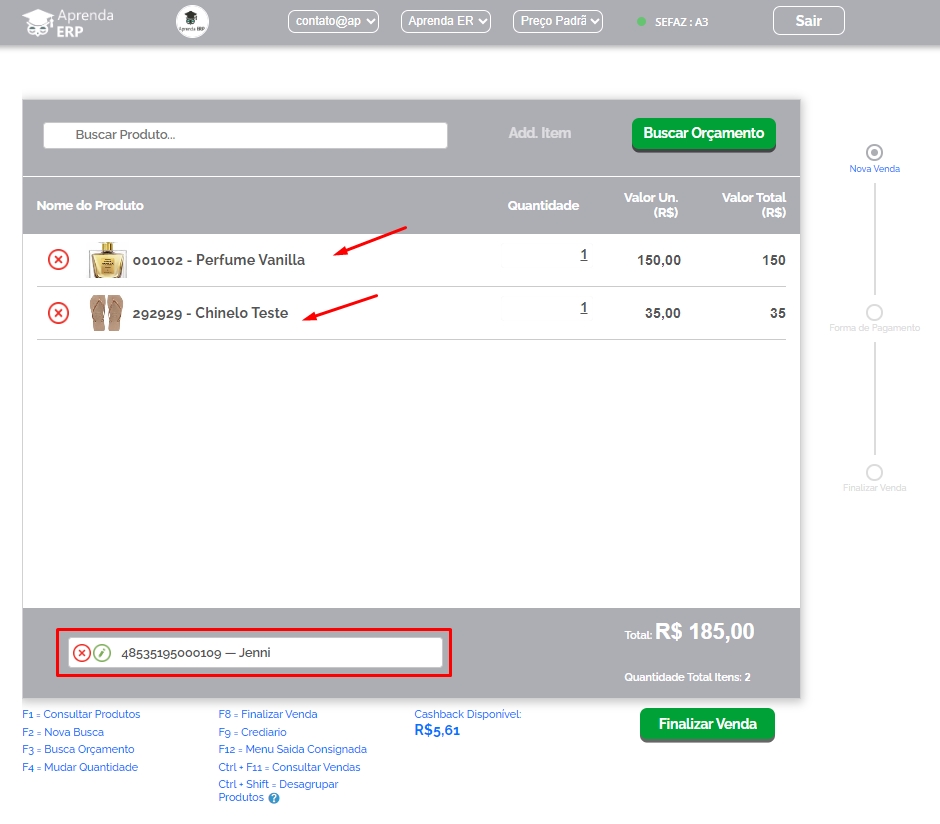Open help icon beside Desagrupar Produtos
Screen dimensions: 940x824
coord(274,798)
